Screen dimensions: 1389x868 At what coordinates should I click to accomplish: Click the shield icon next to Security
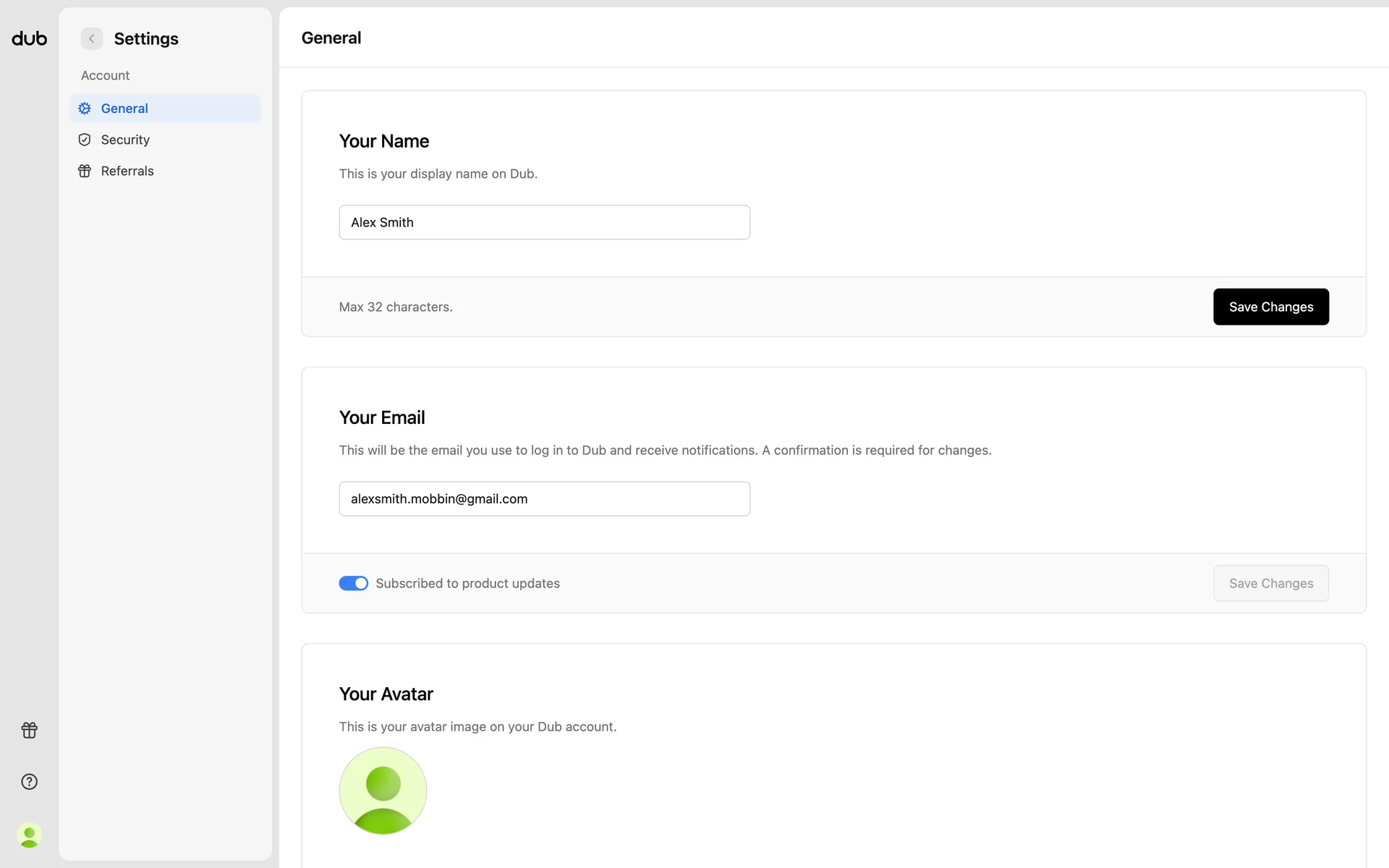tap(85, 140)
